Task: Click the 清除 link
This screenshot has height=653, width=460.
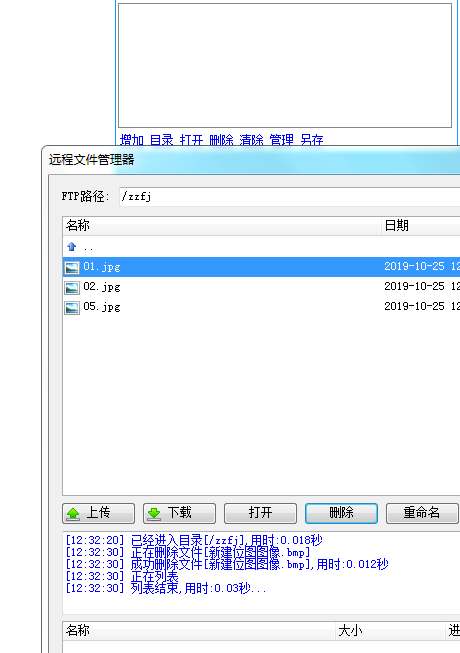Action: [x=251, y=140]
